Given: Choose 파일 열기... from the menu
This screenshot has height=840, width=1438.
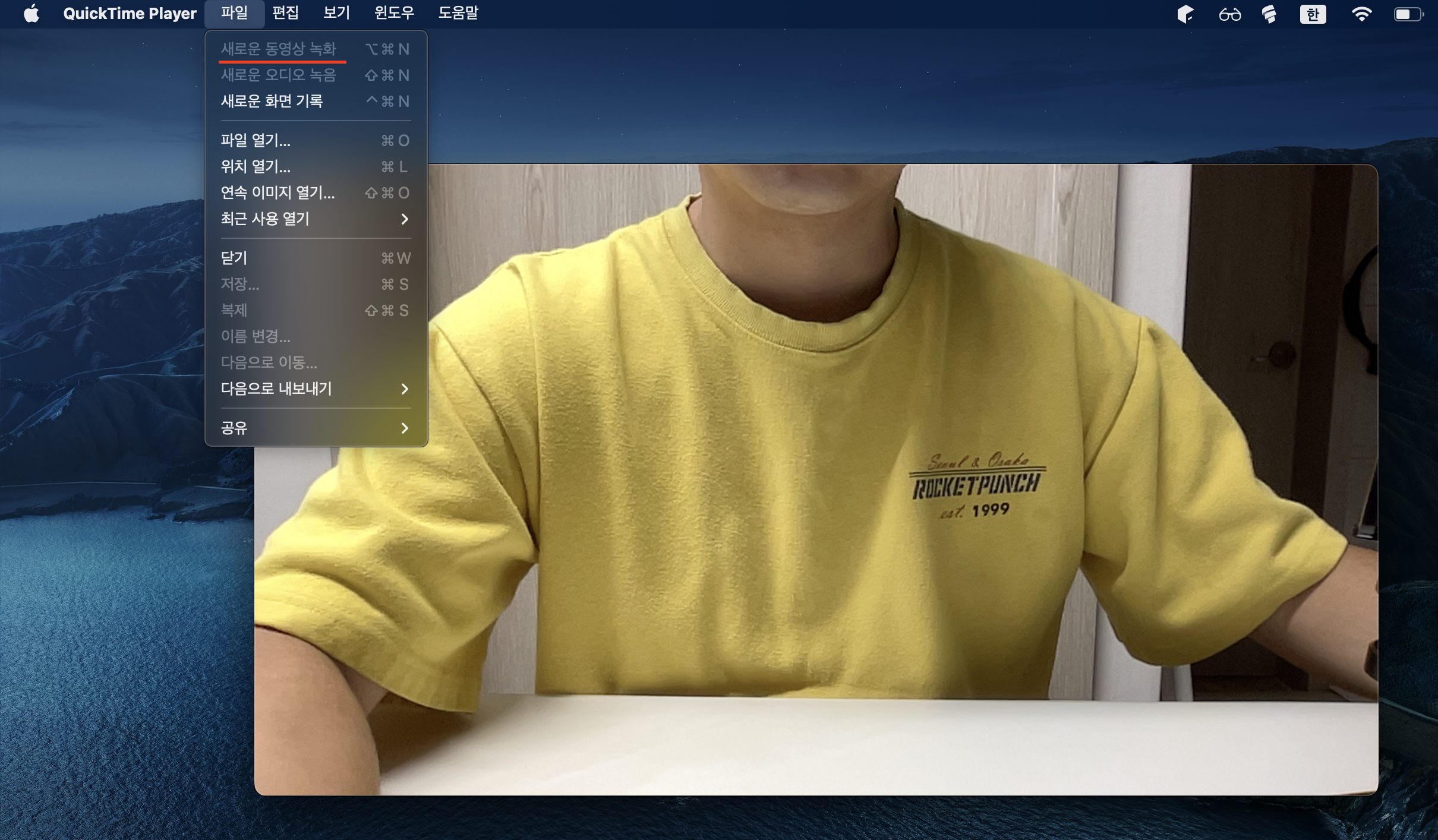Looking at the screenshot, I should pos(256,141).
